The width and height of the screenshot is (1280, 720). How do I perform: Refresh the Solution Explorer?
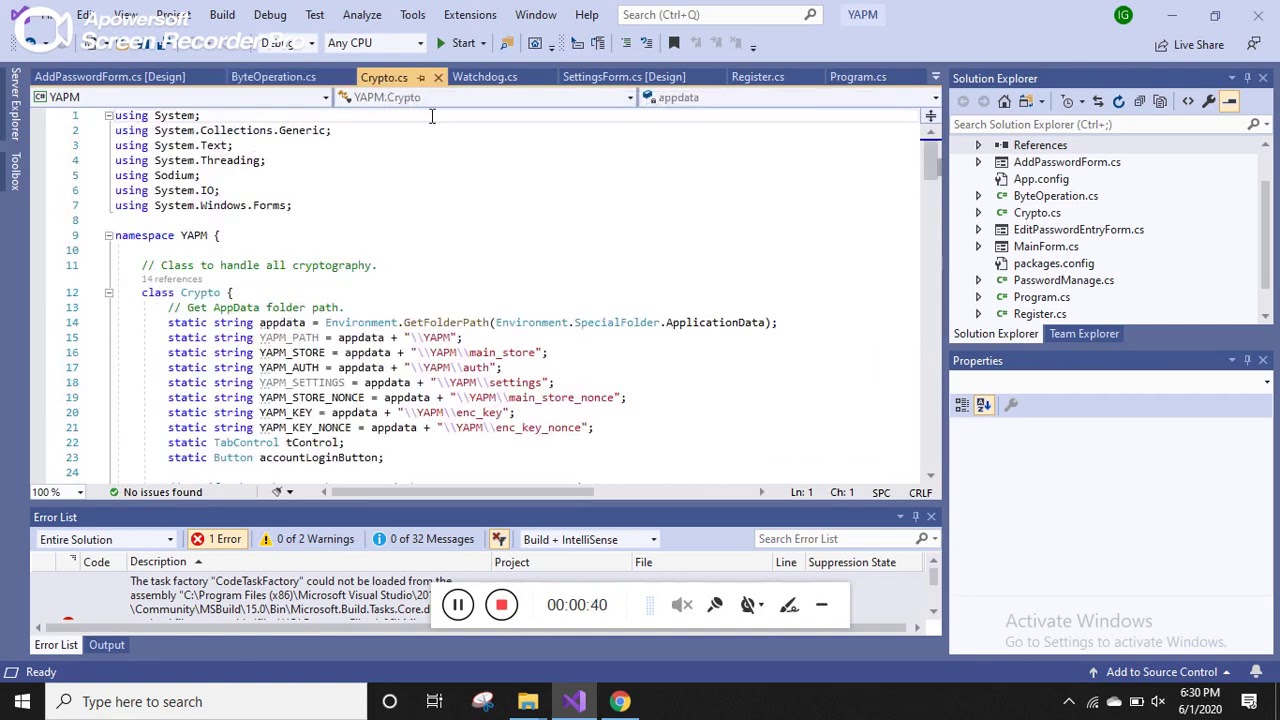tap(1118, 101)
